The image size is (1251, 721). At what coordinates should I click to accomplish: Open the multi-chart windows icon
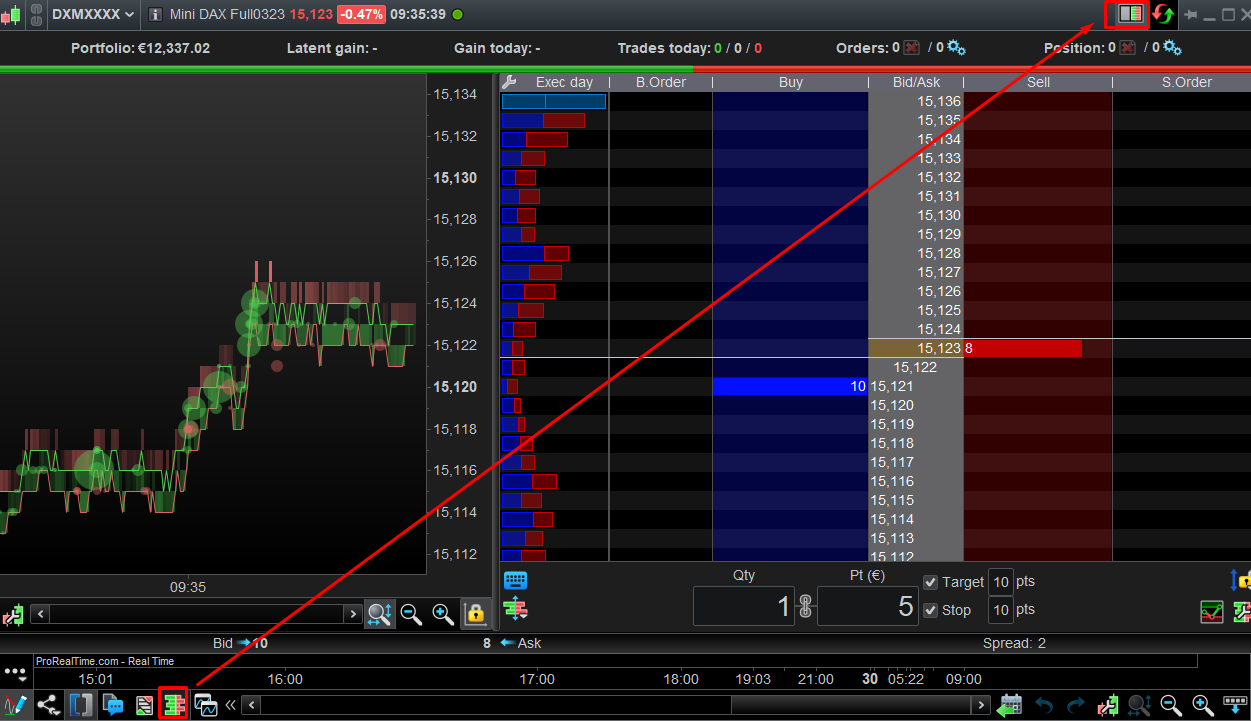pos(206,705)
